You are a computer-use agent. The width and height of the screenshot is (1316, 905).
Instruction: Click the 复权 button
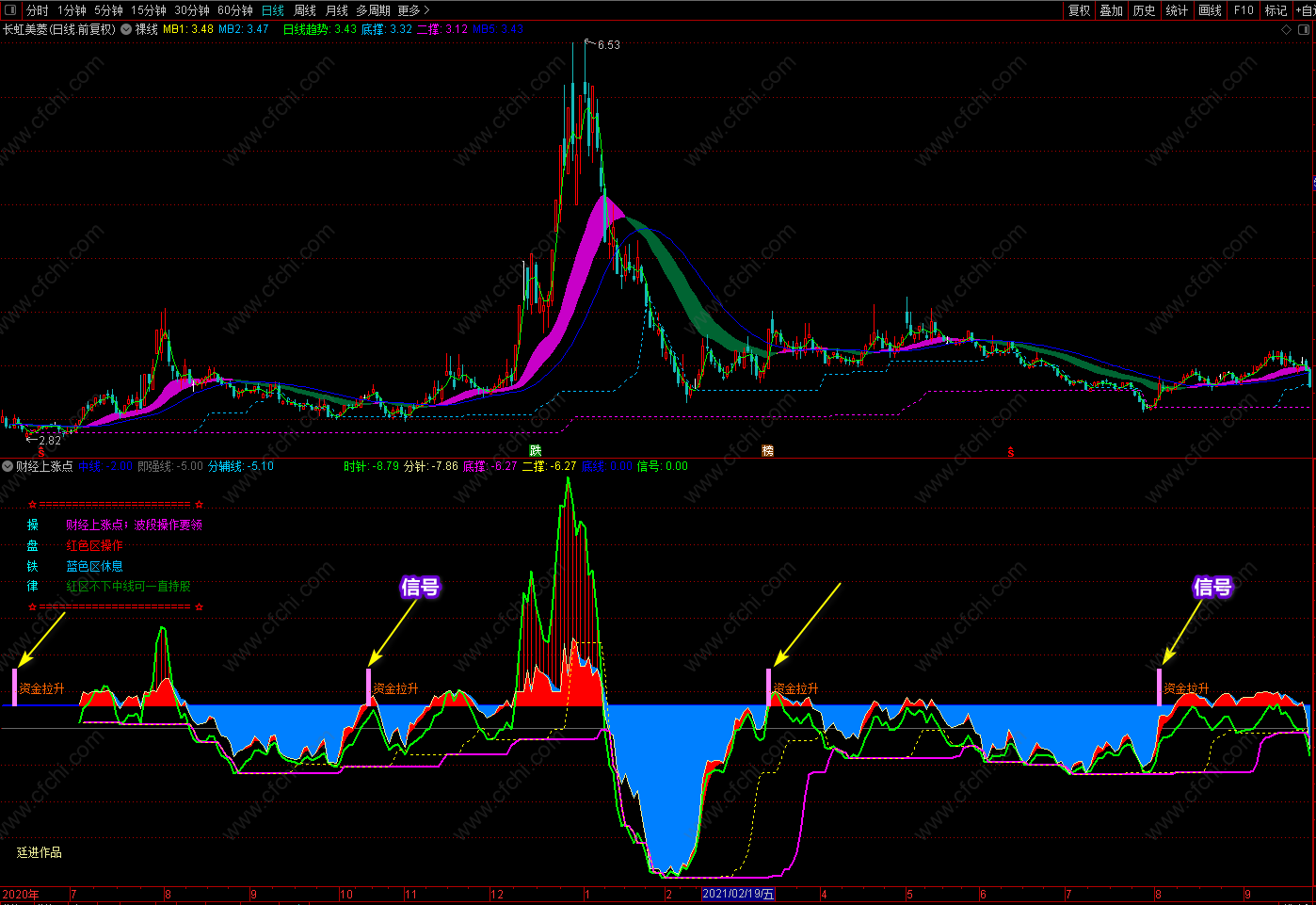click(1079, 10)
